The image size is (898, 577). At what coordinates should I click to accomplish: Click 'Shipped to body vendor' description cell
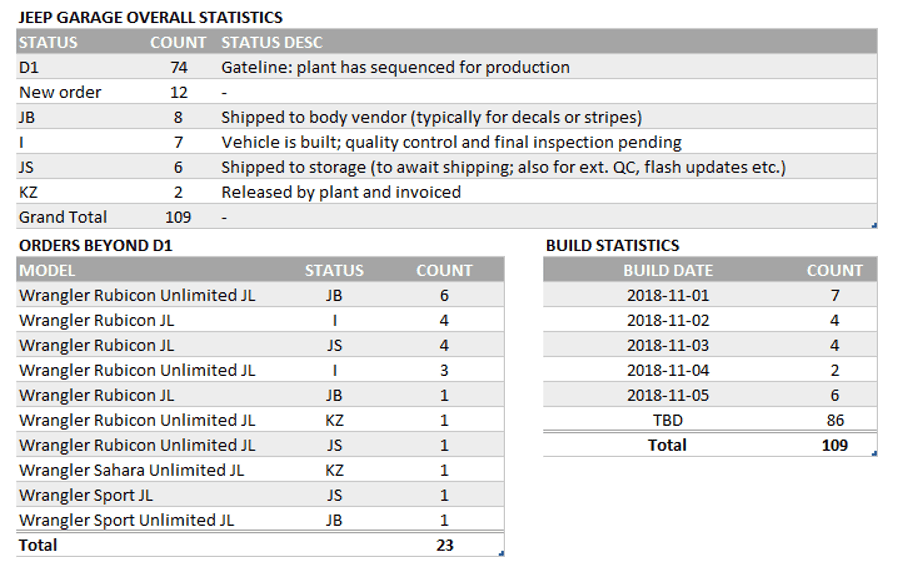coord(431,117)
